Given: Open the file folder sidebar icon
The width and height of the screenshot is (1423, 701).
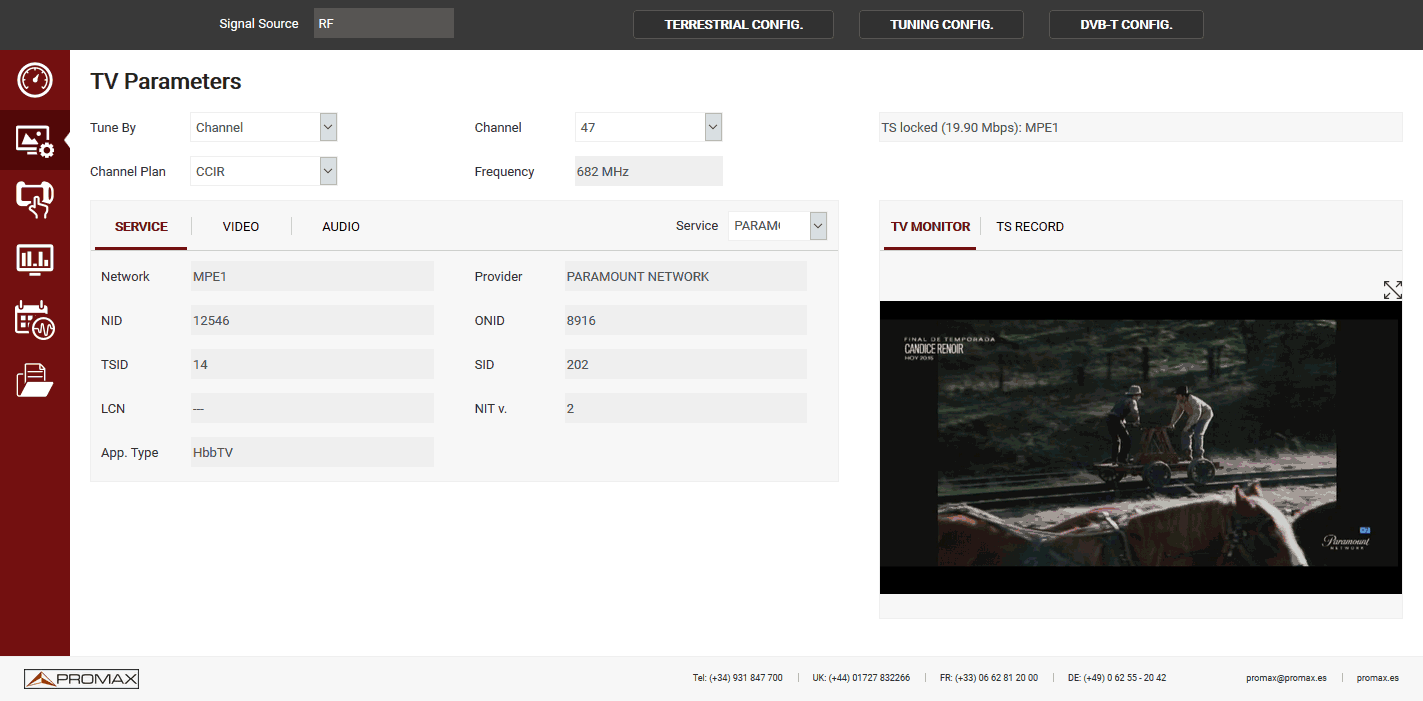Looking at the screenshot, I should click(x=35, y=380).
